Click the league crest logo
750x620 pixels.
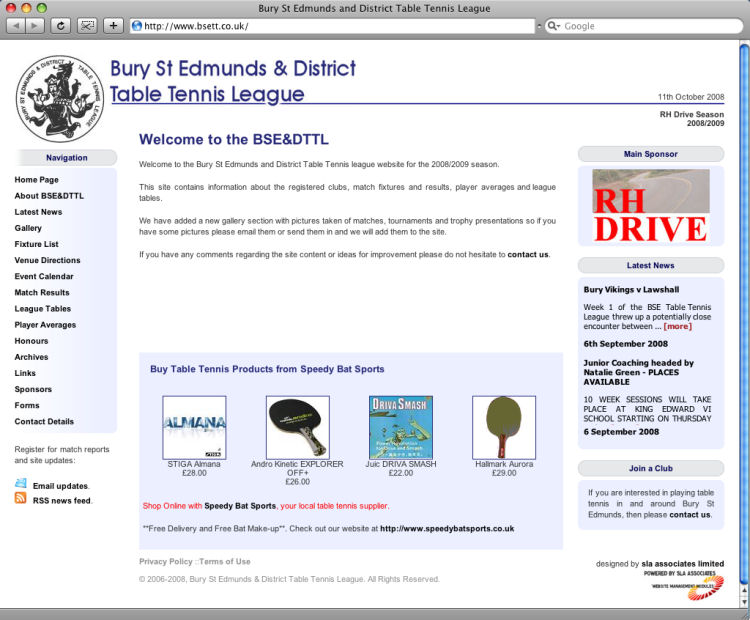pyautogui.click(x=60, y=98)
